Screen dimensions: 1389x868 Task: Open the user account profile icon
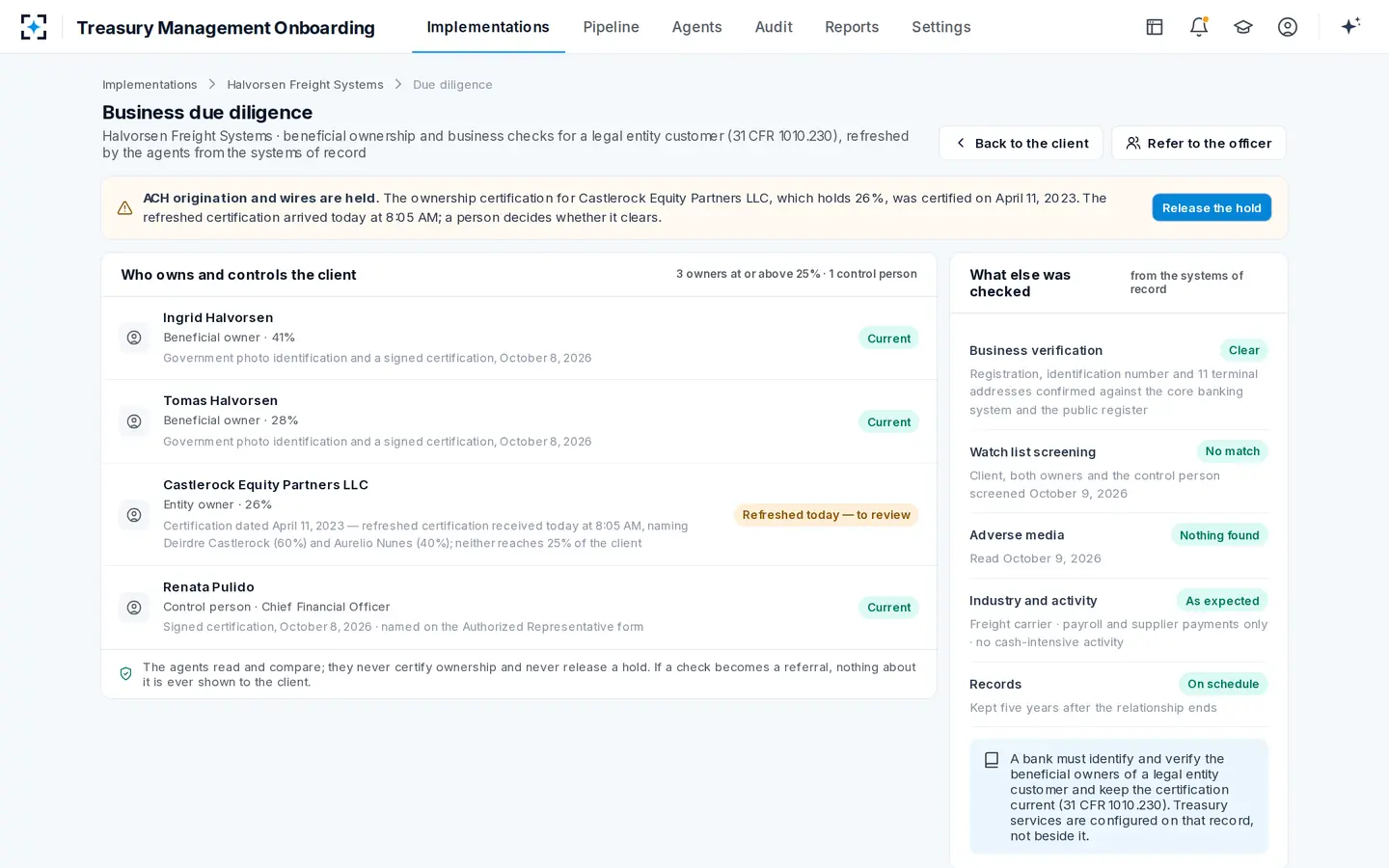coord(1288,27)
